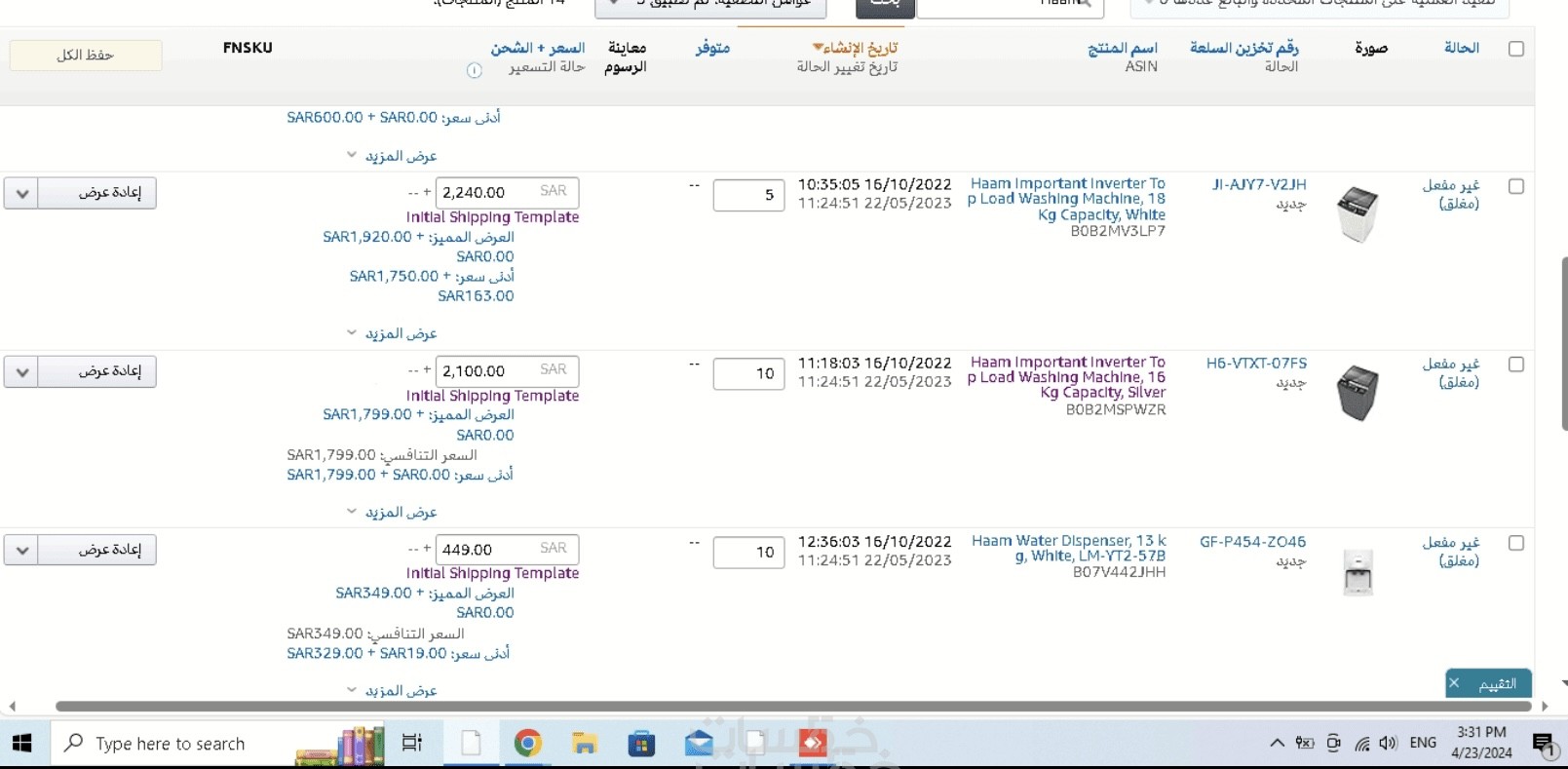Click the horizontal scrollbar's left arrow
1568x769 pixels.
[12, 707]
